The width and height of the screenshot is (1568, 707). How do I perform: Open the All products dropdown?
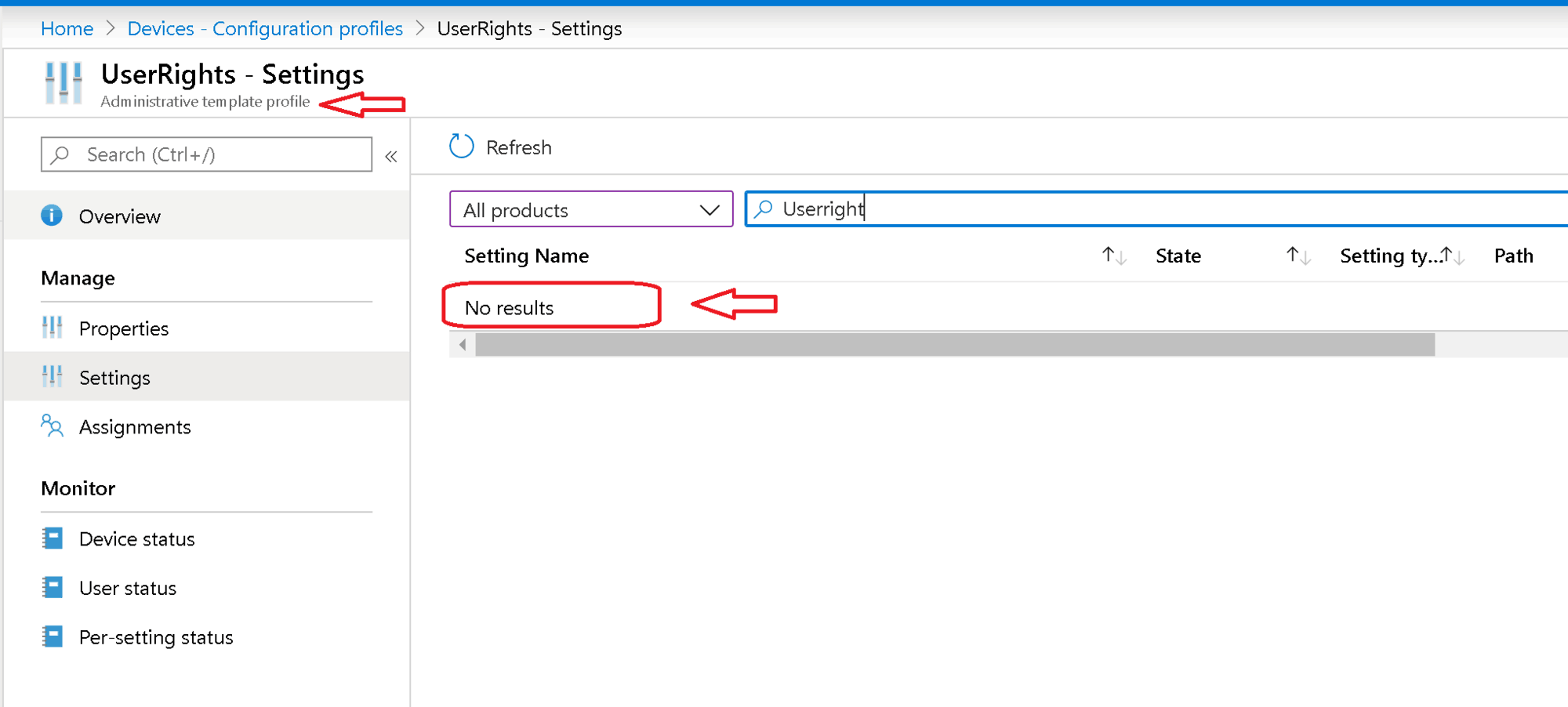[590, 209]
